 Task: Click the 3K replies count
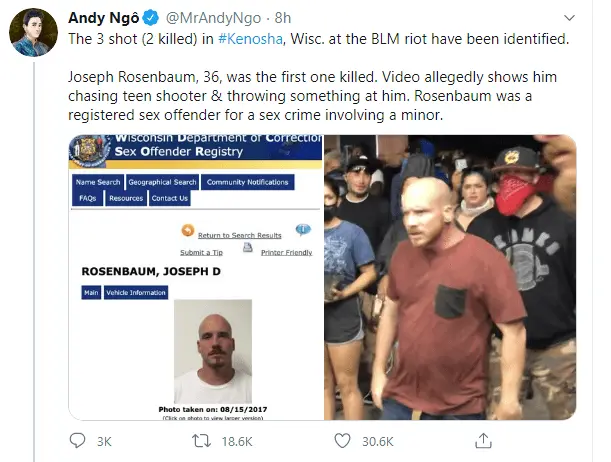104,442
